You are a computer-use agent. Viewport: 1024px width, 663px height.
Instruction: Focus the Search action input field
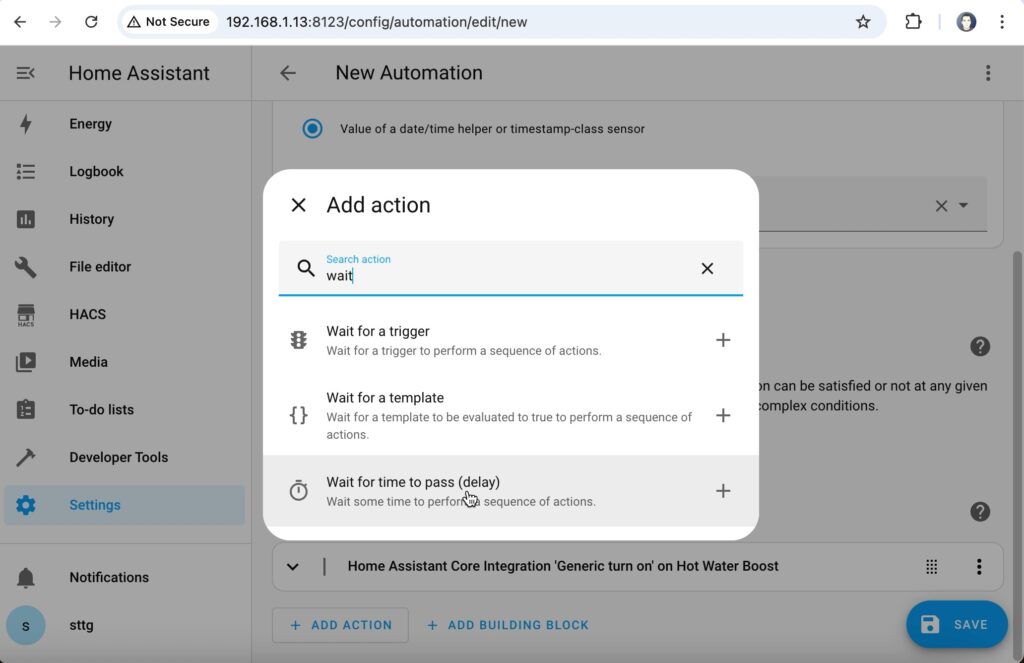click(510, 268)
